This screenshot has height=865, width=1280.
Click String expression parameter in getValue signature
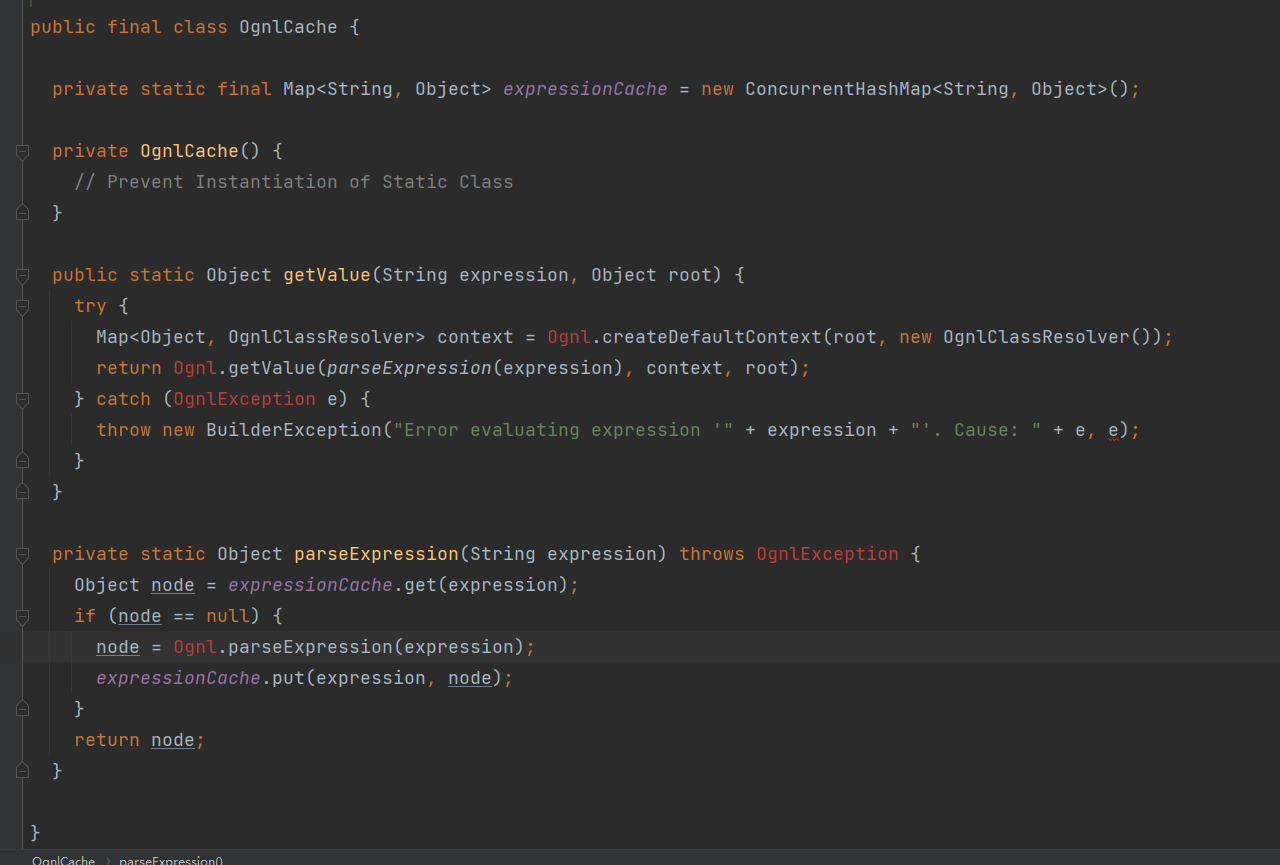click(x=475, y=275)
